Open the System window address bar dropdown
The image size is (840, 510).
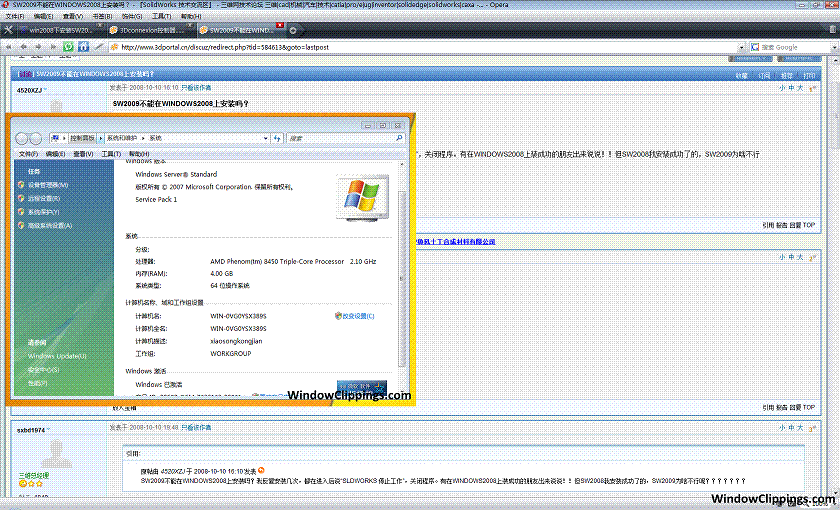coord(266,138)
